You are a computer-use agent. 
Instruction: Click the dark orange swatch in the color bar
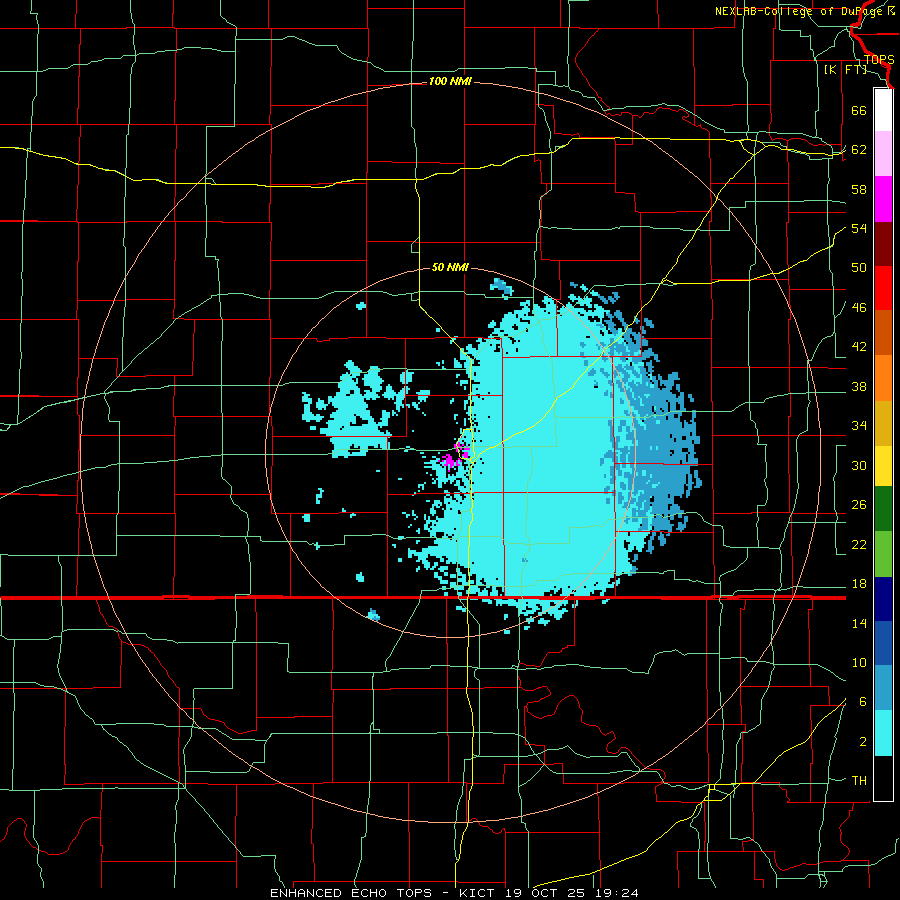(x=883, y=332)
